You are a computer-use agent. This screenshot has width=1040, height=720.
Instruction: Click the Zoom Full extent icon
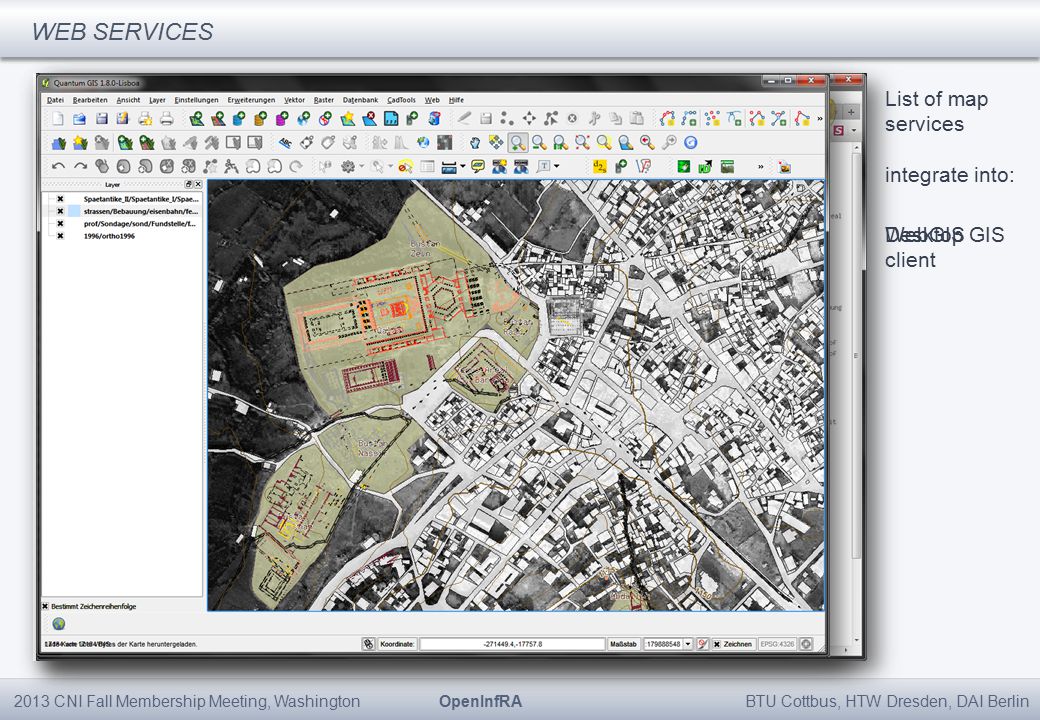pos(582,143)
